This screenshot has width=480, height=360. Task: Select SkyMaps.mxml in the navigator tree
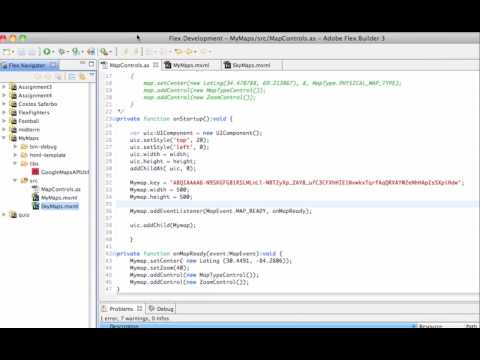click(x=55, y=206)
